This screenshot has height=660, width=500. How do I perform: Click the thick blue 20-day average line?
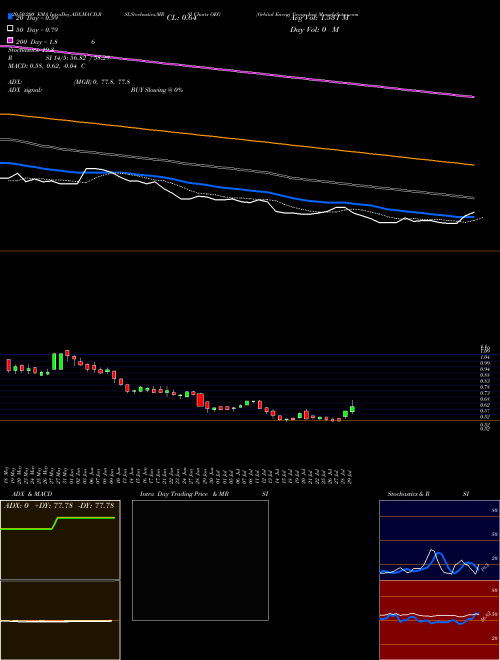[236, 189]
